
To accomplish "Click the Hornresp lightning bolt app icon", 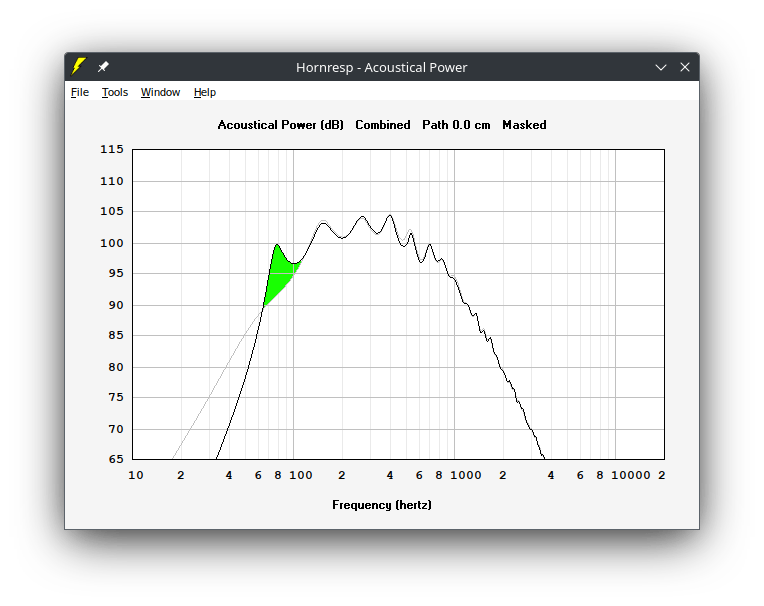I will 79,67.
